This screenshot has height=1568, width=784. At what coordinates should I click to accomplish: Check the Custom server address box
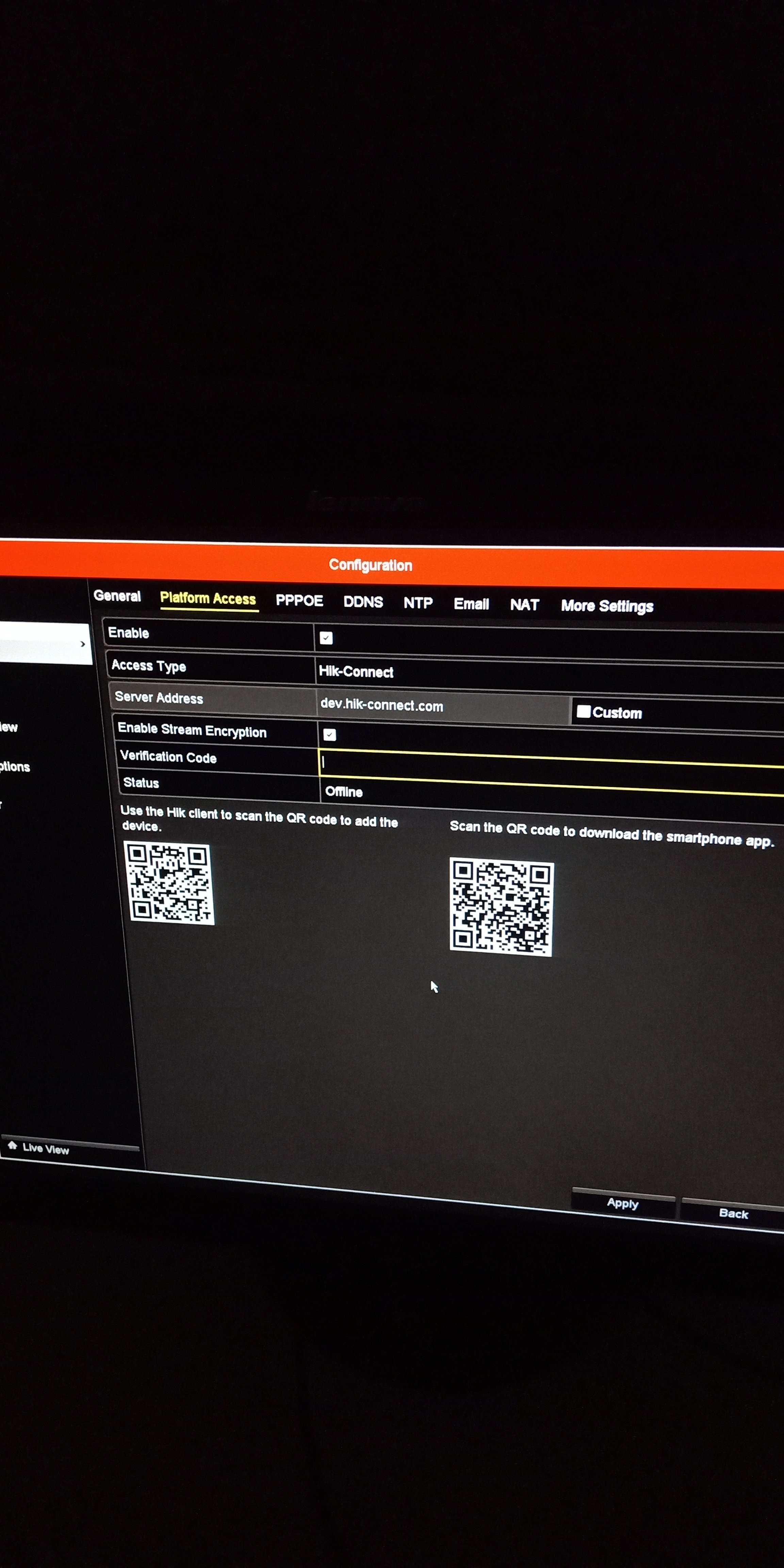click(583, 712)
